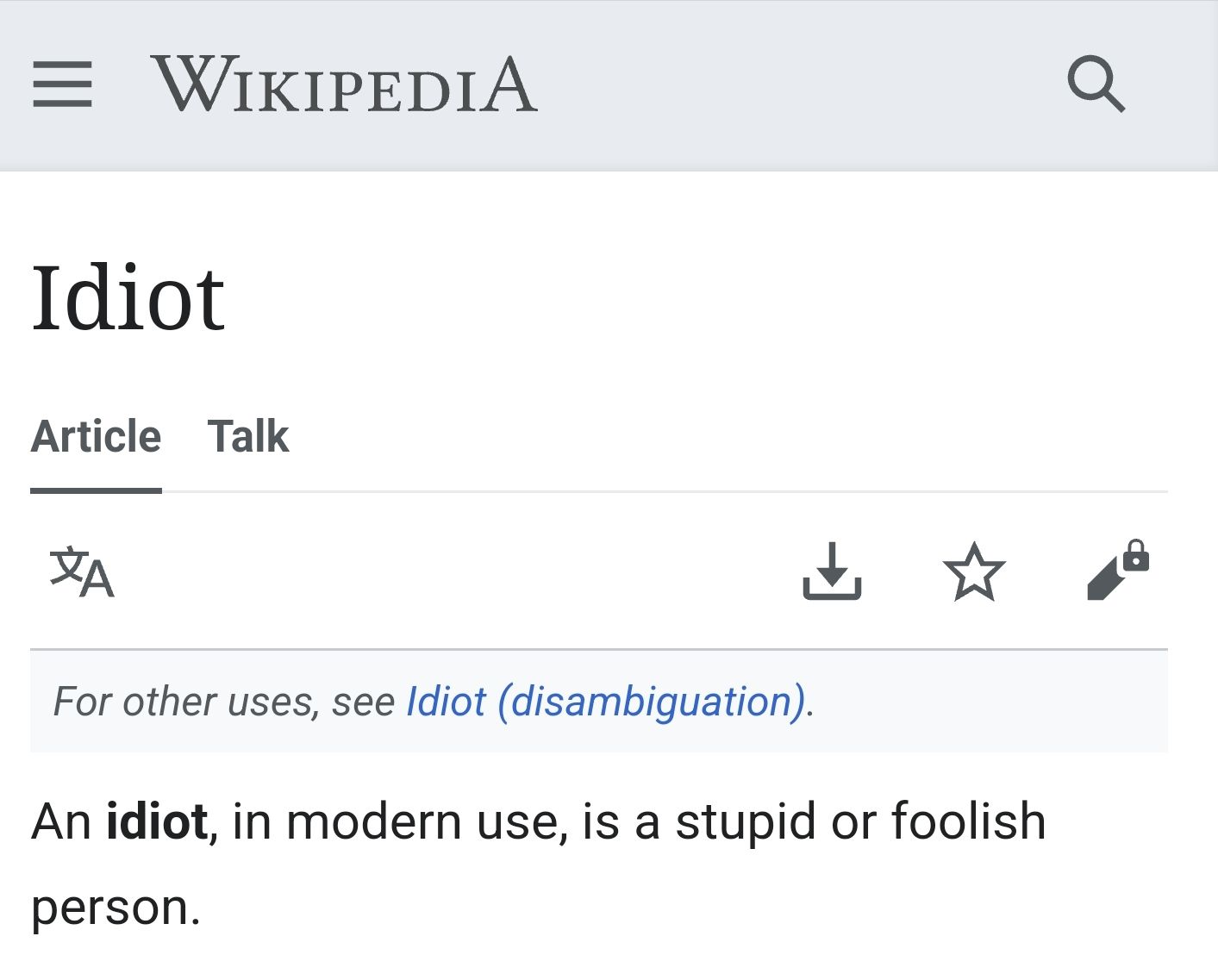Click the word "person." ending the definition
The height and width of the screenshot is (980, 1218).
[x=116, y=908]
